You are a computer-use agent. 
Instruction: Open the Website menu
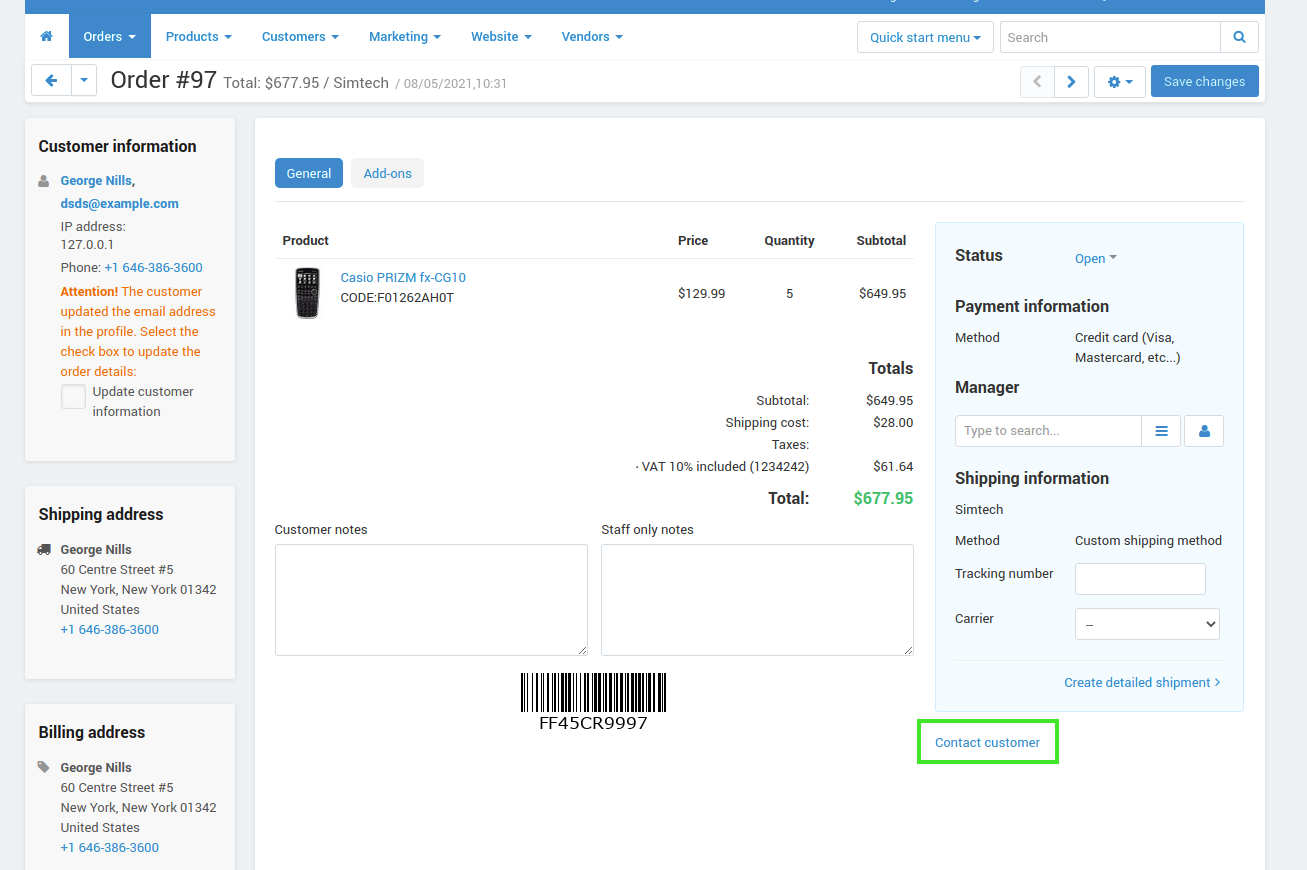click(x=501, y=37)
